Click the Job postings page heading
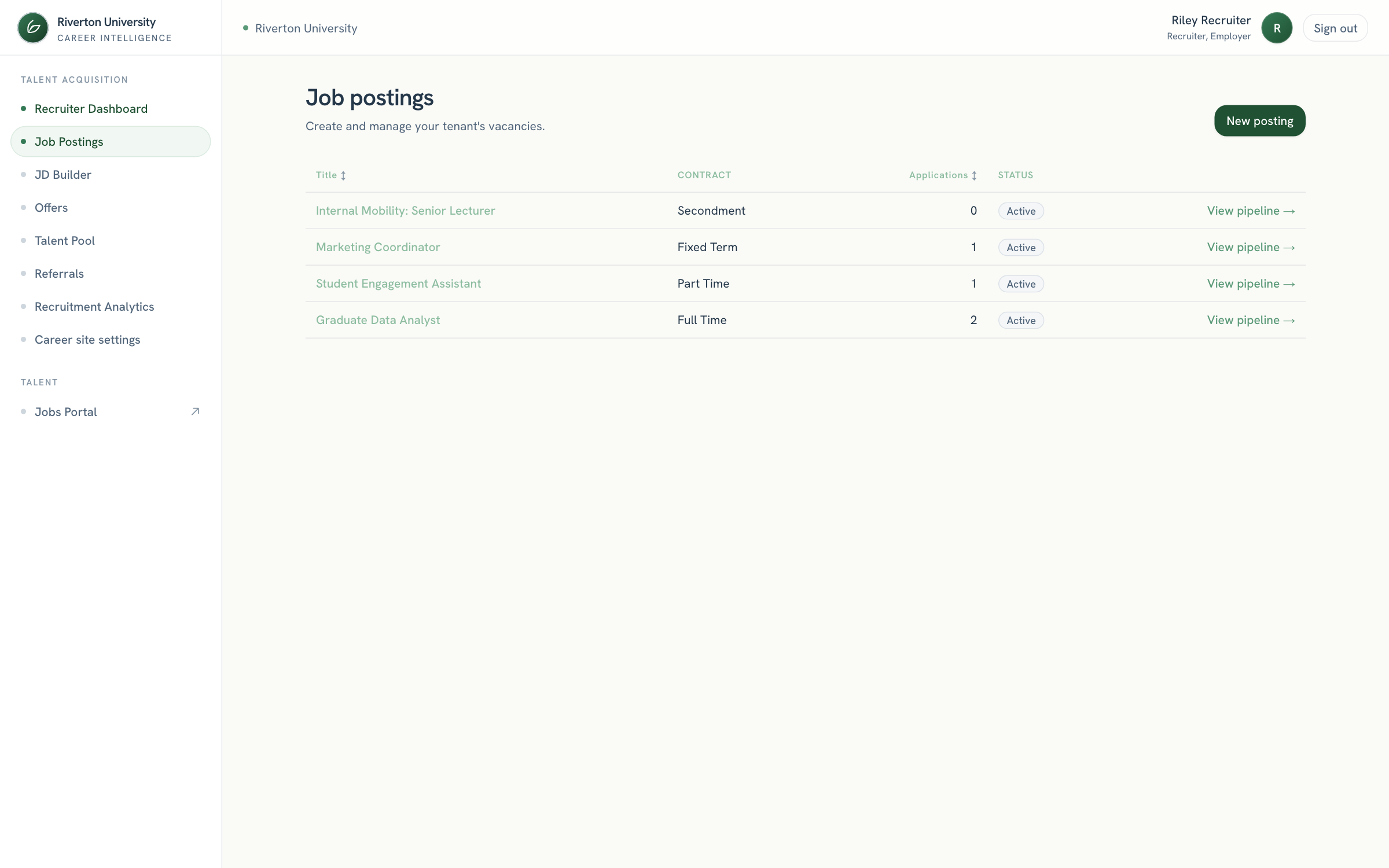The image size is (1389, 868). (369, 98)
